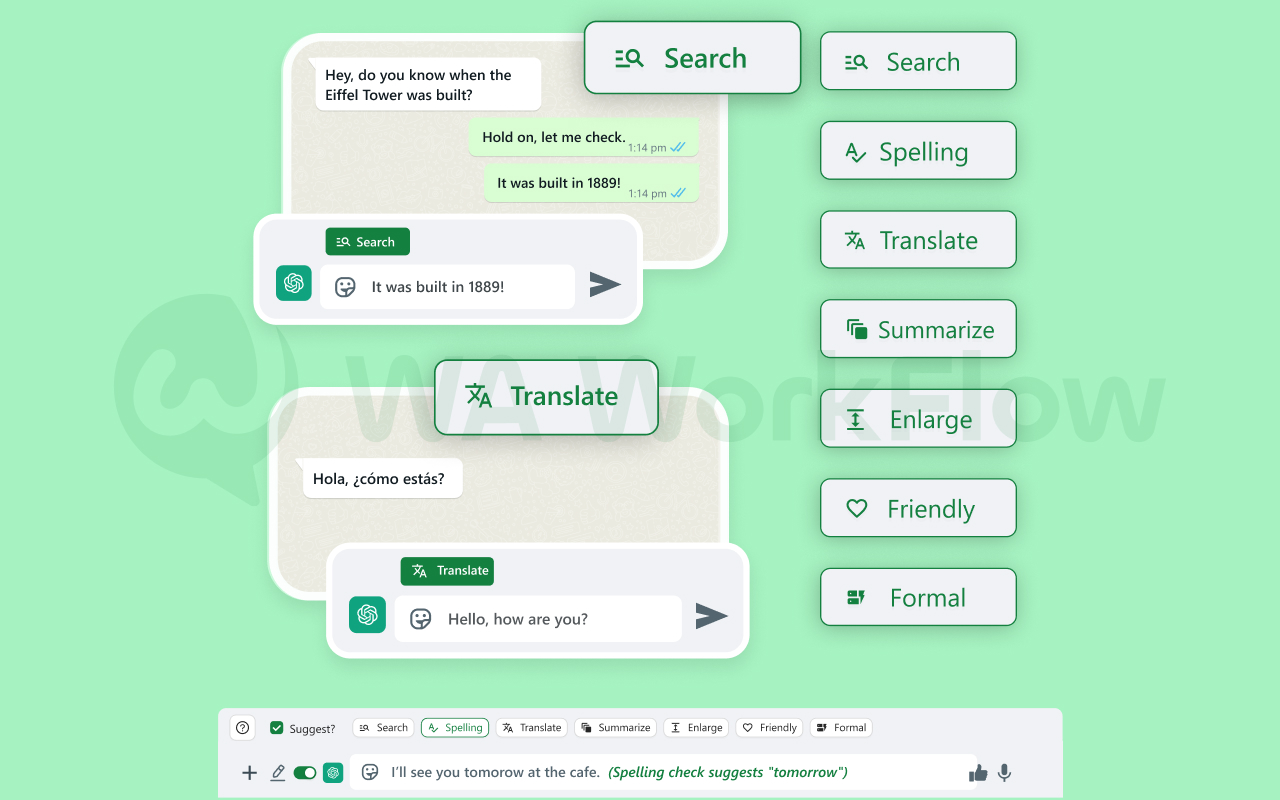Click the plus attachment icon in the bottom bar
This screenshot has width=1280, height=800.
tap(250, 773)
